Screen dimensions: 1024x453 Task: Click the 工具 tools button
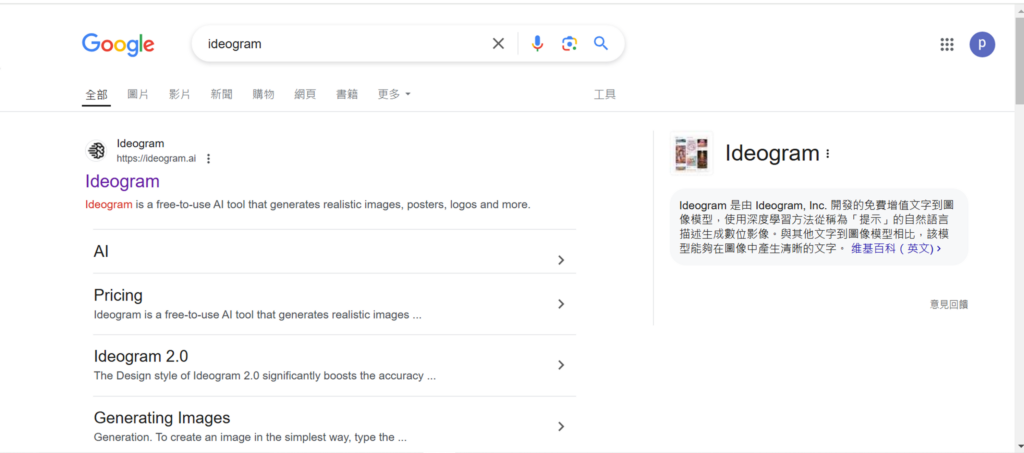point(605,94)
